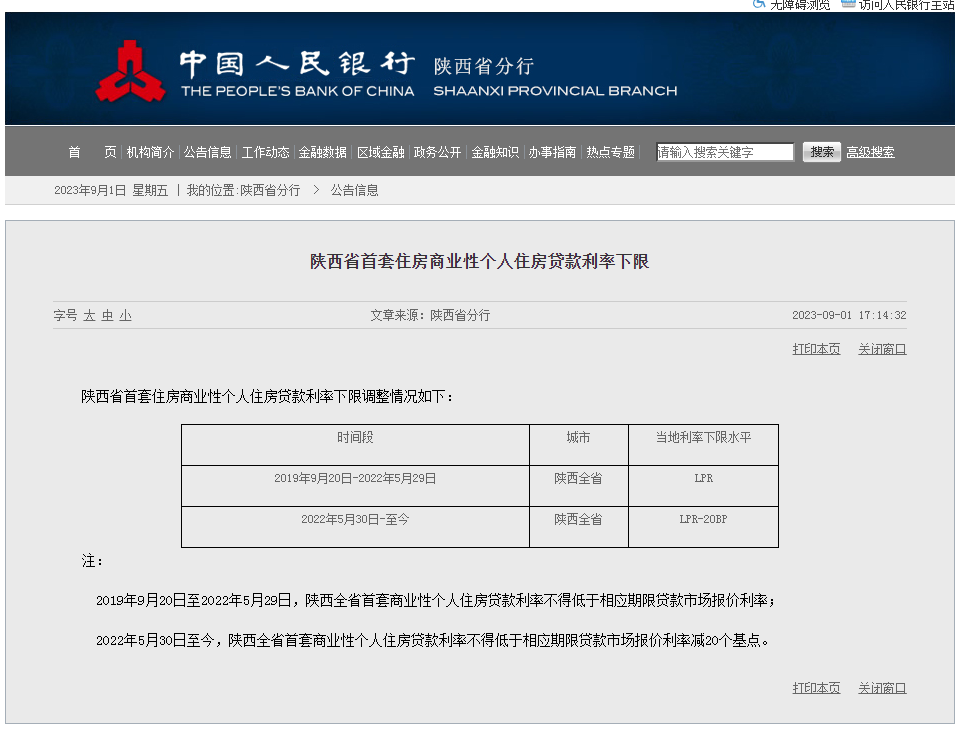Click the top 打印本页 print link
959x731 pixels.
[816, 350]
